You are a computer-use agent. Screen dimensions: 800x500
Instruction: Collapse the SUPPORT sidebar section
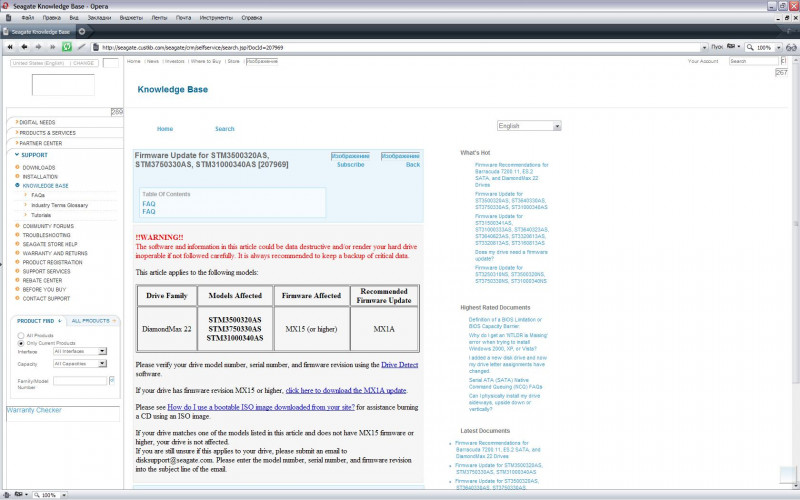click(31, 155)
